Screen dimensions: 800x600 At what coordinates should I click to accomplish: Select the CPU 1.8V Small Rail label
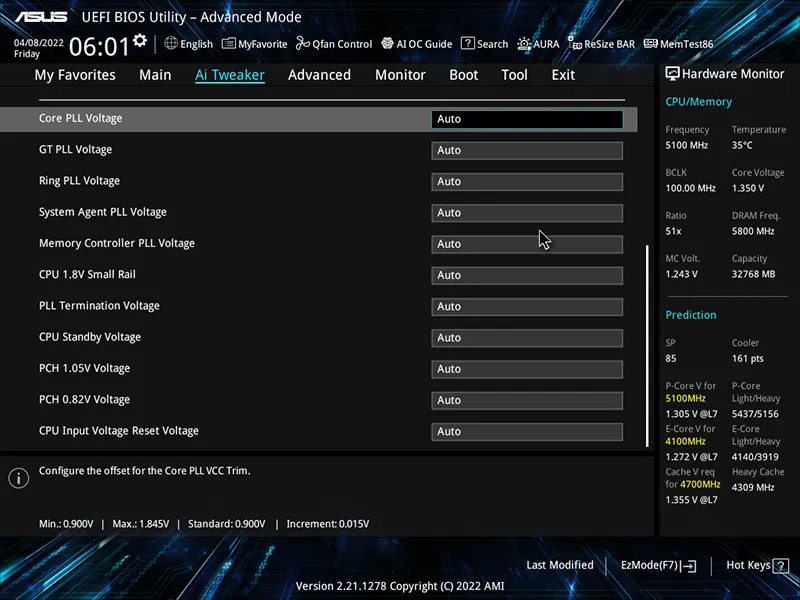pos(87,274)
